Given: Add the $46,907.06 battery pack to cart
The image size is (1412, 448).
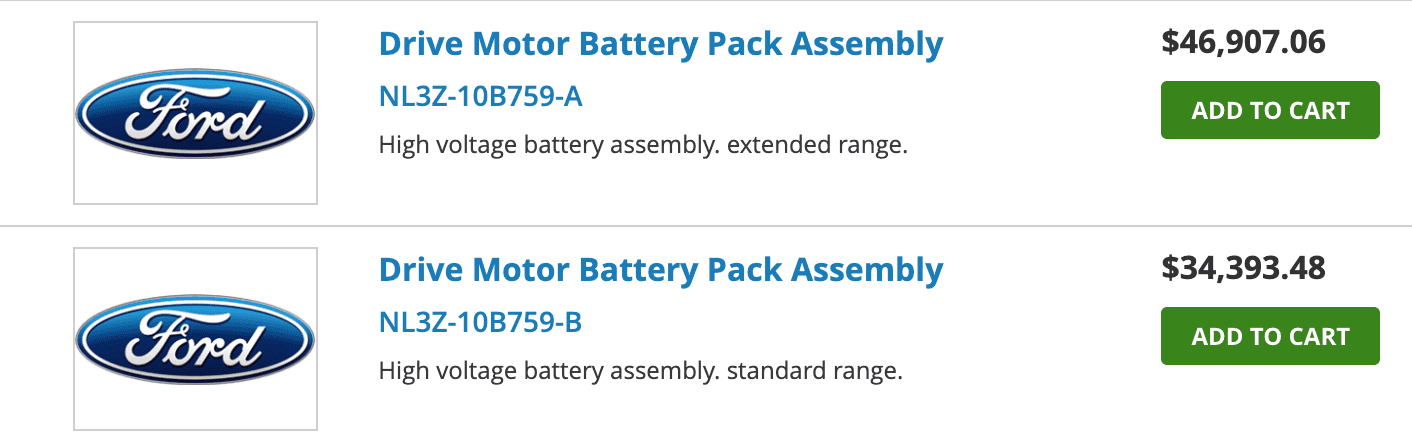Looking at the screenshot, I should (x=1270, y=110).
